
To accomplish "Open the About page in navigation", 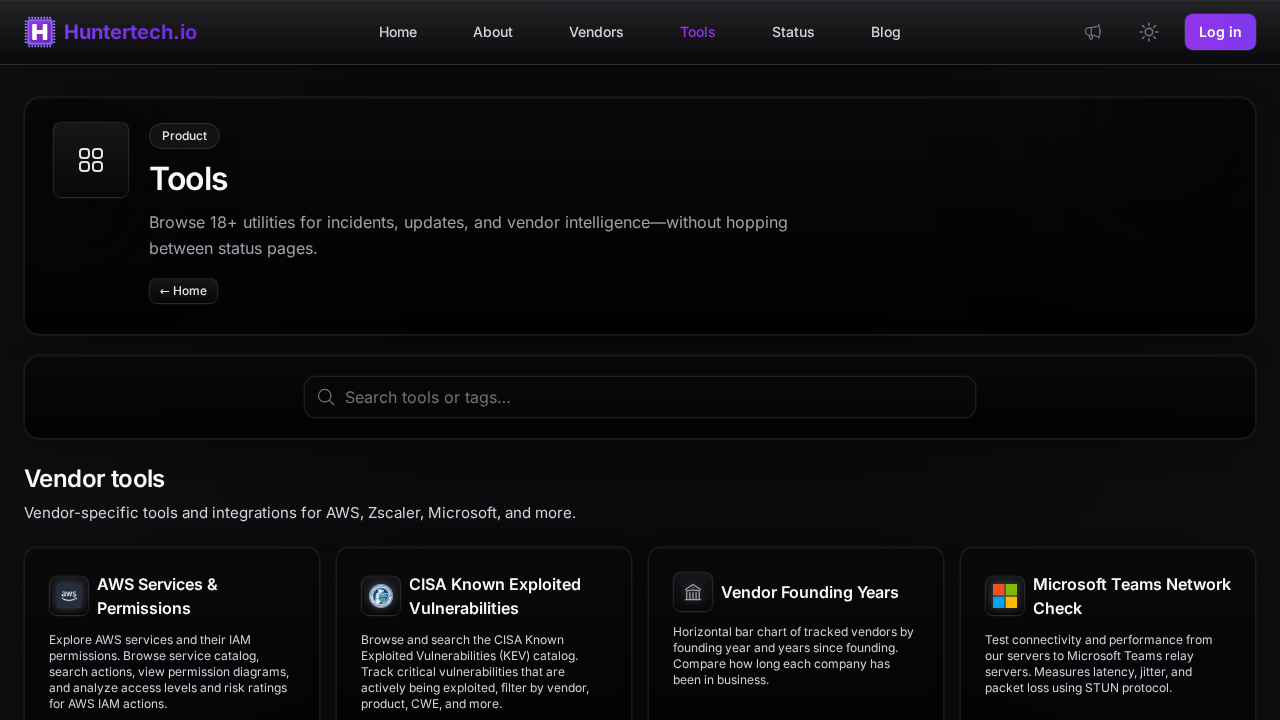I will [x=493, y=32].
